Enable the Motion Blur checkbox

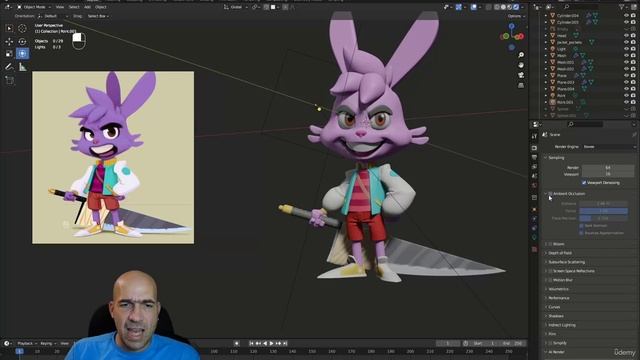[550, 280]
